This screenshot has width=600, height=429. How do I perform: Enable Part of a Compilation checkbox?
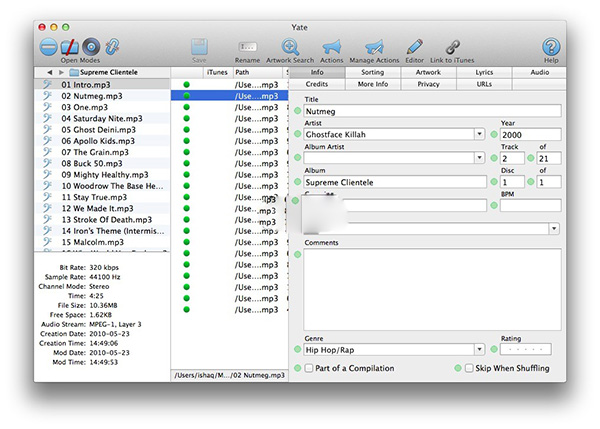pos(308,369)
